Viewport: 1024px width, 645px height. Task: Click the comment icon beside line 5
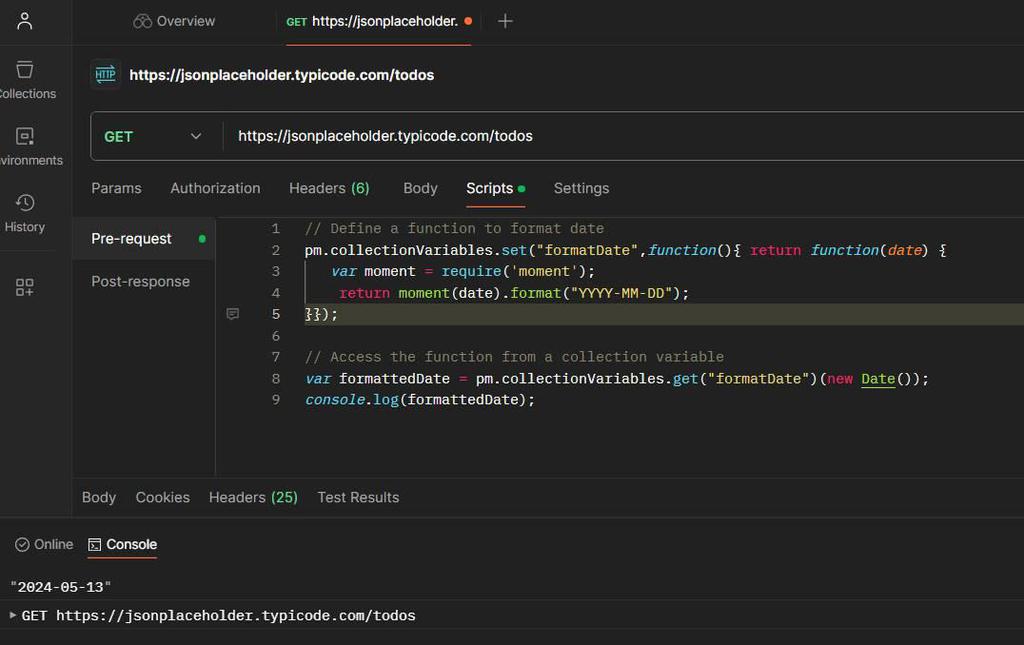coord(233,314)
